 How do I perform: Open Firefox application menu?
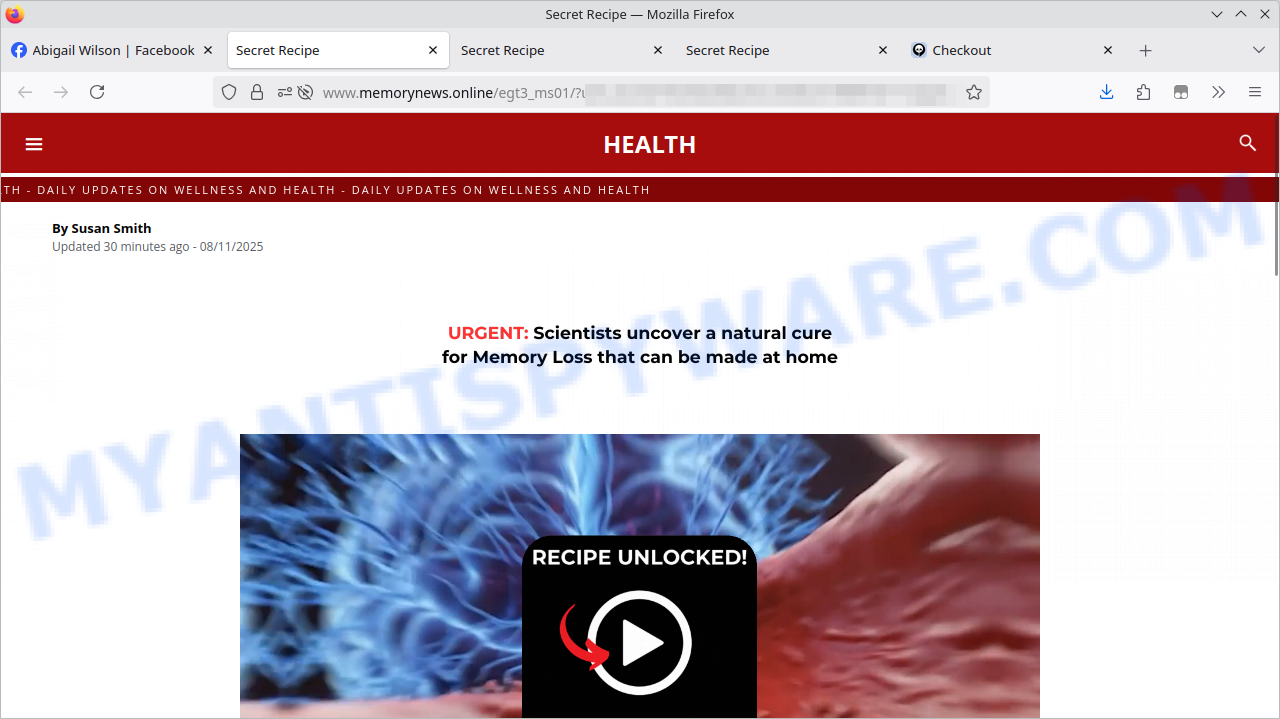pyautogui.click(x=1255, y=92)
